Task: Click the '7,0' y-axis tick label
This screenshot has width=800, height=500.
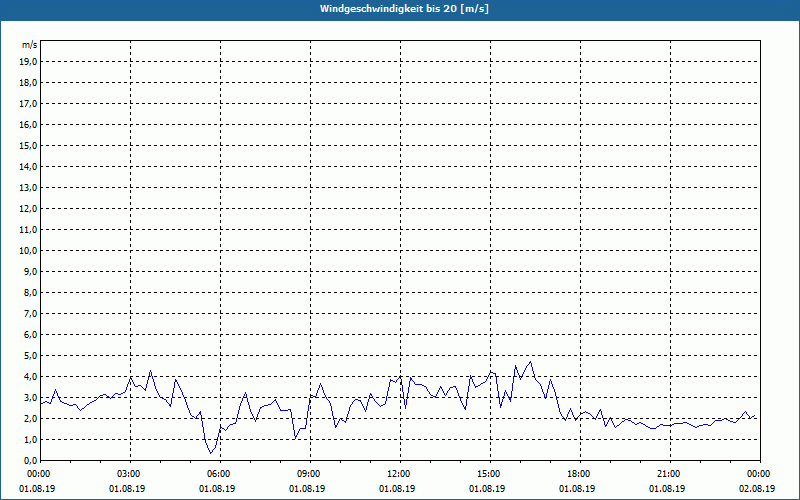Action: (x=30, y=314)
